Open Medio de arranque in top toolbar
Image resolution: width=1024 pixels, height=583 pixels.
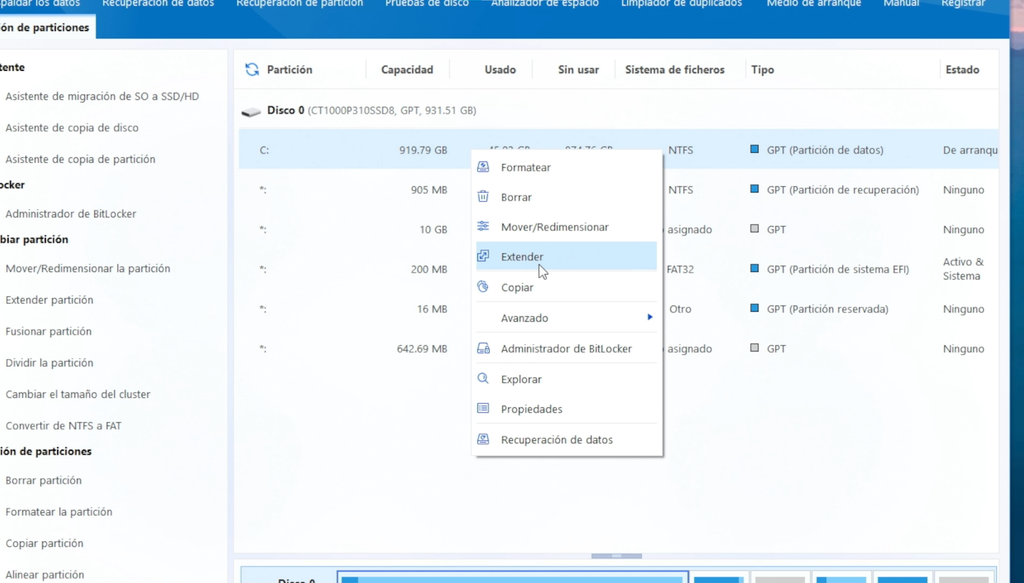814,3
